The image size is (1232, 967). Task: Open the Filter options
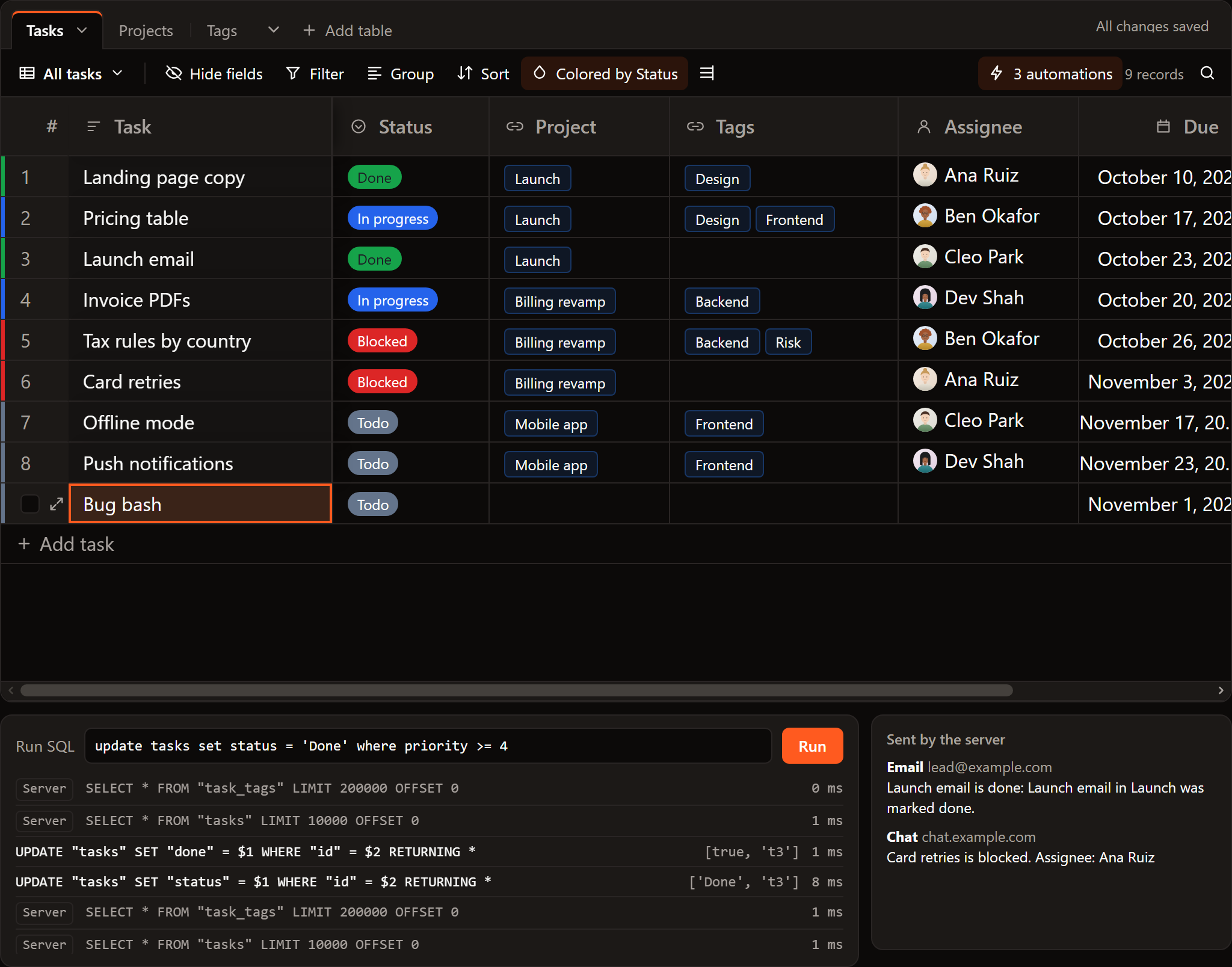pos(315,73)
